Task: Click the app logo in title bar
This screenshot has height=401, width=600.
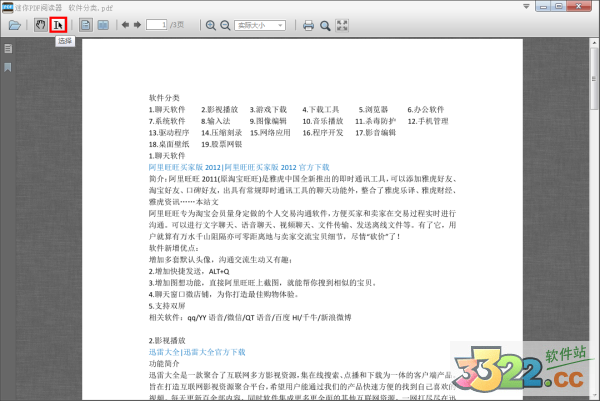Action: 7,7
